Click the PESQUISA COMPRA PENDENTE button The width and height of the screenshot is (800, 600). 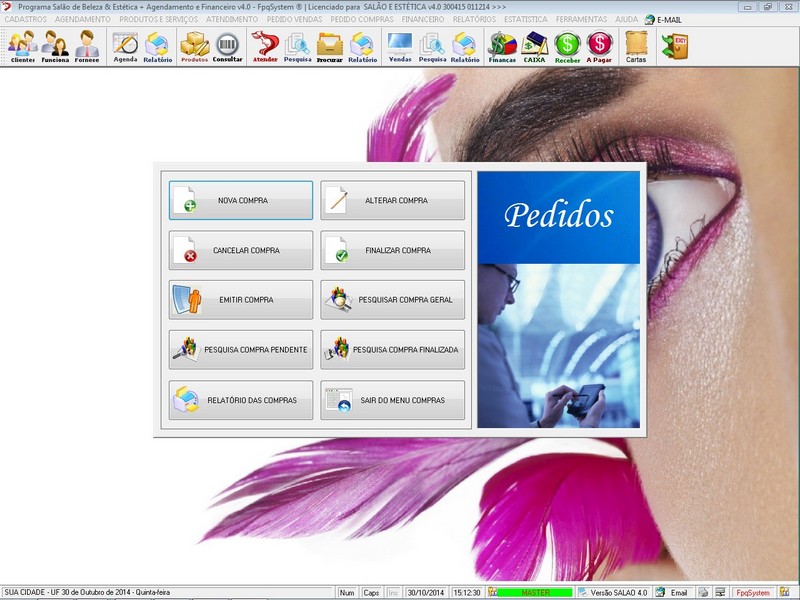[x=241, y=350]
